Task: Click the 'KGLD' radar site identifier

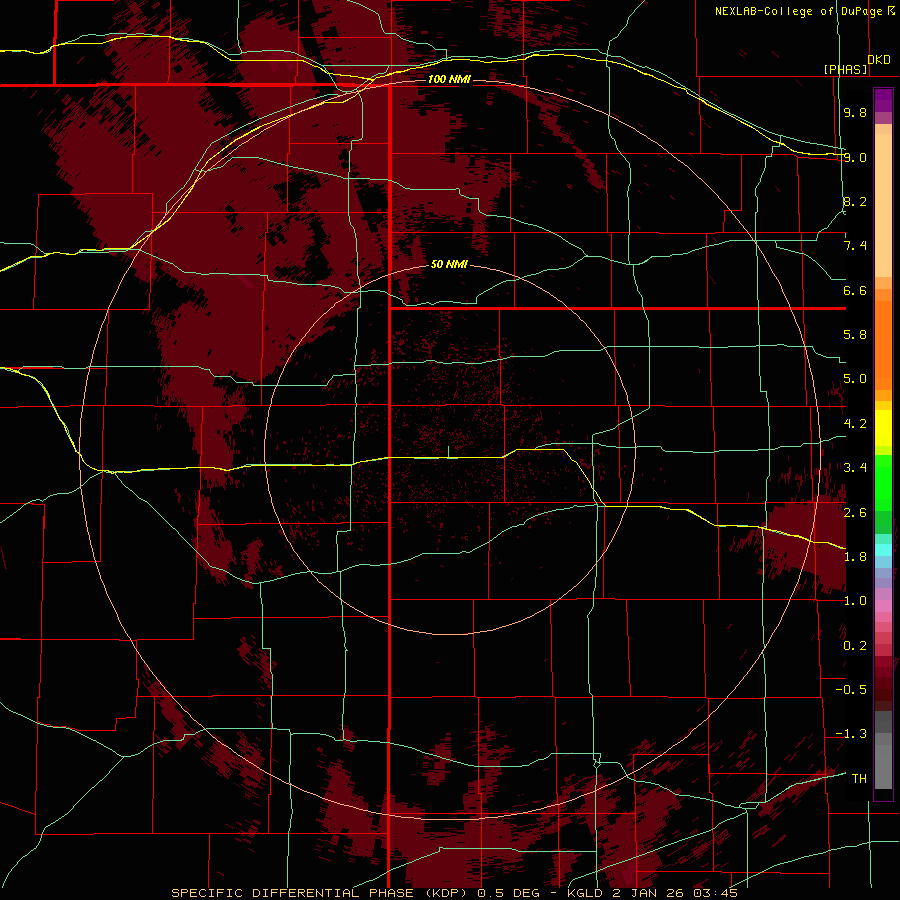Action: click(585, 893)
